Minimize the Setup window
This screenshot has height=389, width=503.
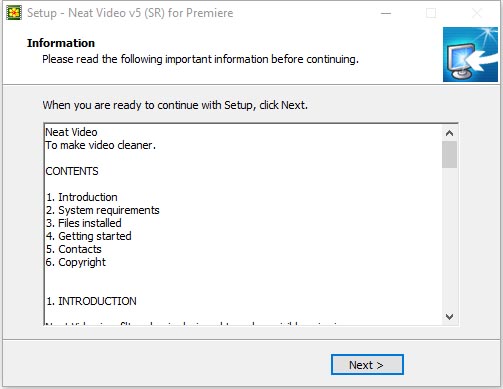[x=386, y=13]
